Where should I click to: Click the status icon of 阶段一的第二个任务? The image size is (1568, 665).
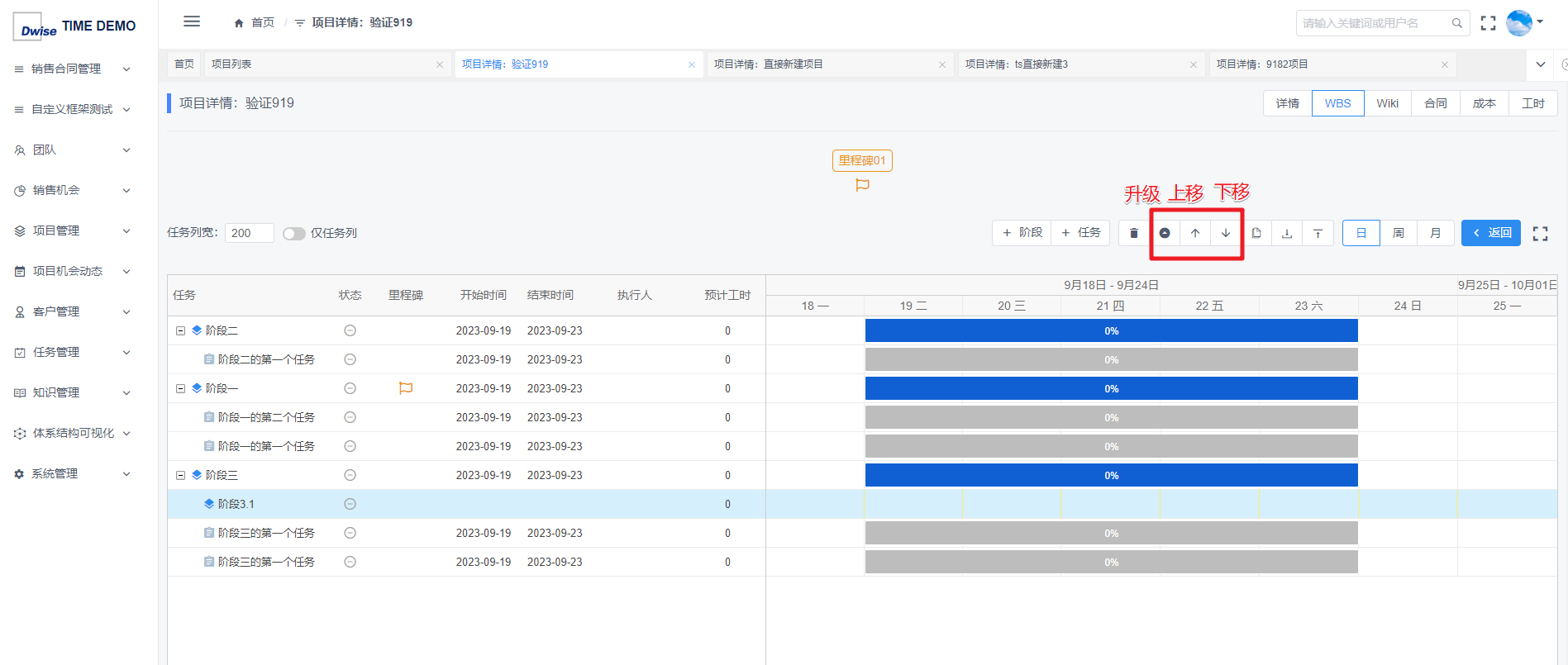(x=350, y=417)
